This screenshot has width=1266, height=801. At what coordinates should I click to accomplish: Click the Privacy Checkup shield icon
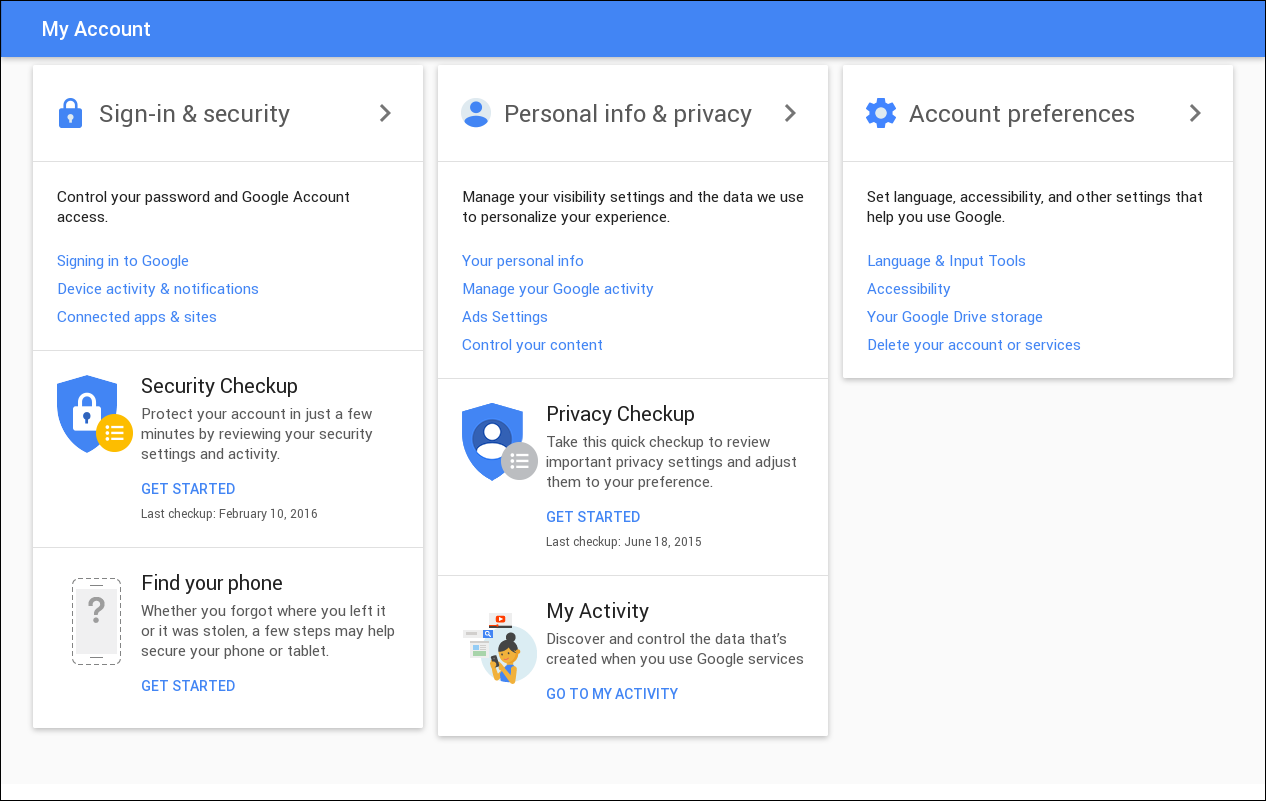pos(500,442)
